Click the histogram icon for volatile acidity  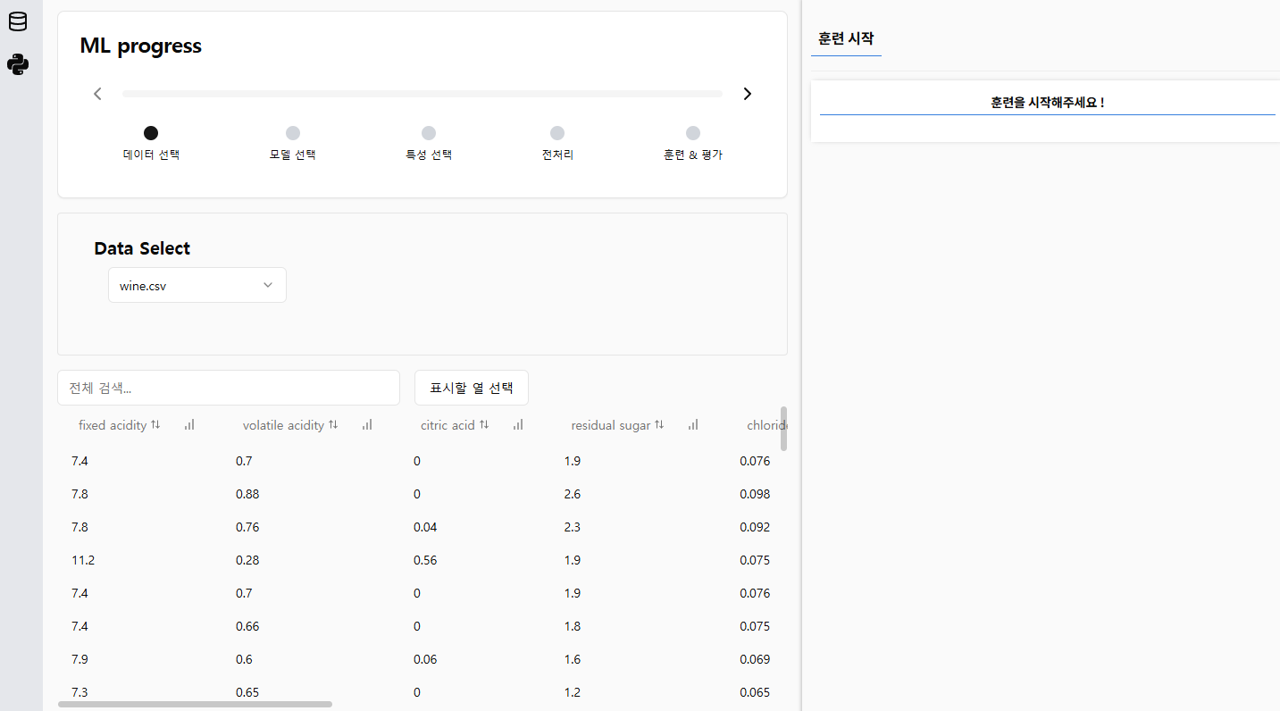[x=367, y=424]
